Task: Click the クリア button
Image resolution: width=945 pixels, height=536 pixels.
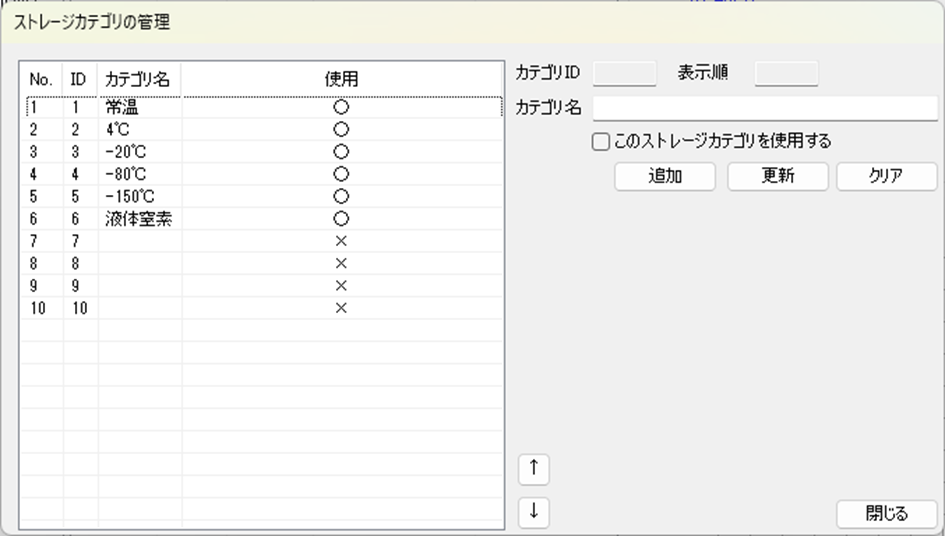Action: (x=886, y=176)
